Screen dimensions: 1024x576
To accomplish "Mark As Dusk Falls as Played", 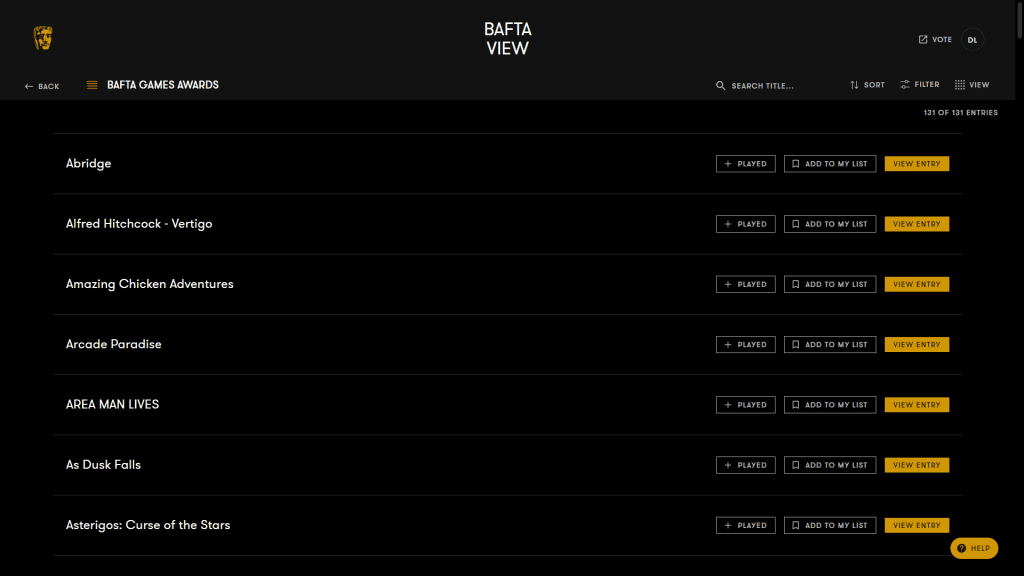I will pos(745,465).
